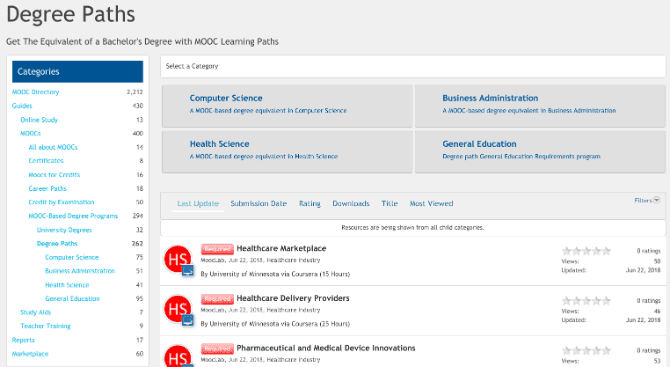
Task: Open Study Aids category
Action: (x=35, y=312)
